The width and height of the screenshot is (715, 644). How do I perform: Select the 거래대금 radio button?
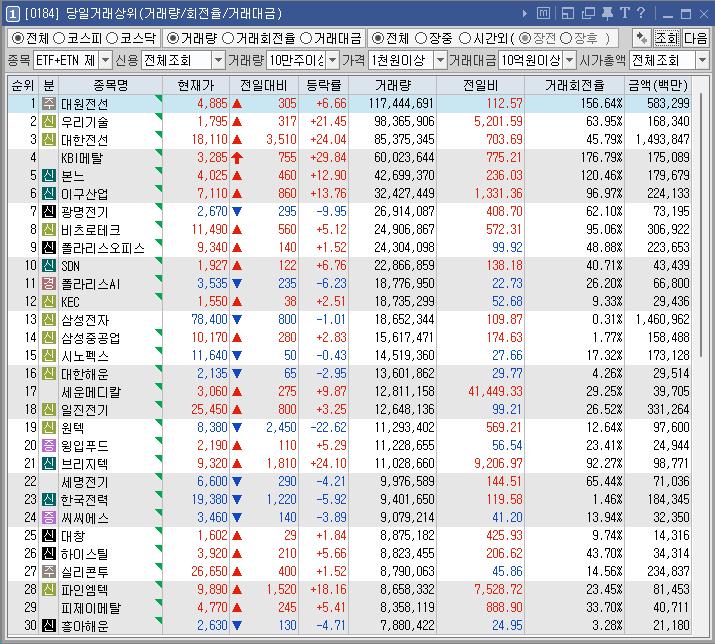coord(306,38)
